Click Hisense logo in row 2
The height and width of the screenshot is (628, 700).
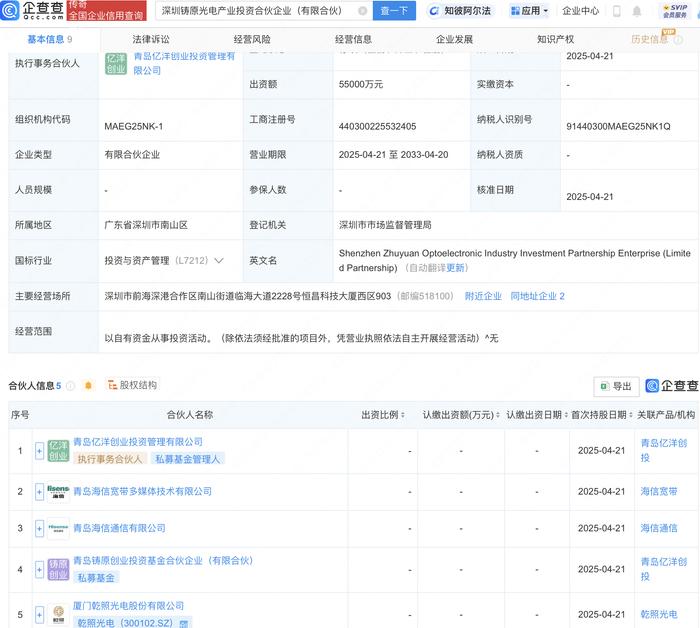(58, 492)
